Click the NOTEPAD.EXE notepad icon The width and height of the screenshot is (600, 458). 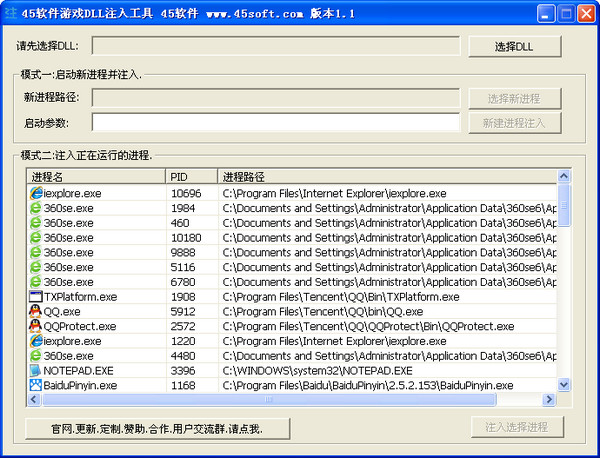[35, 370]
